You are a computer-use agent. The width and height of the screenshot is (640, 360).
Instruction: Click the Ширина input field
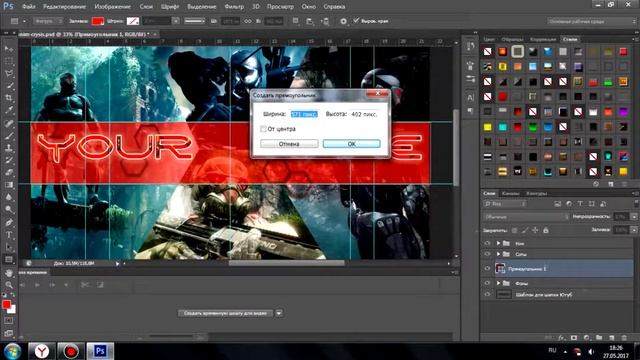coord(304,114)
